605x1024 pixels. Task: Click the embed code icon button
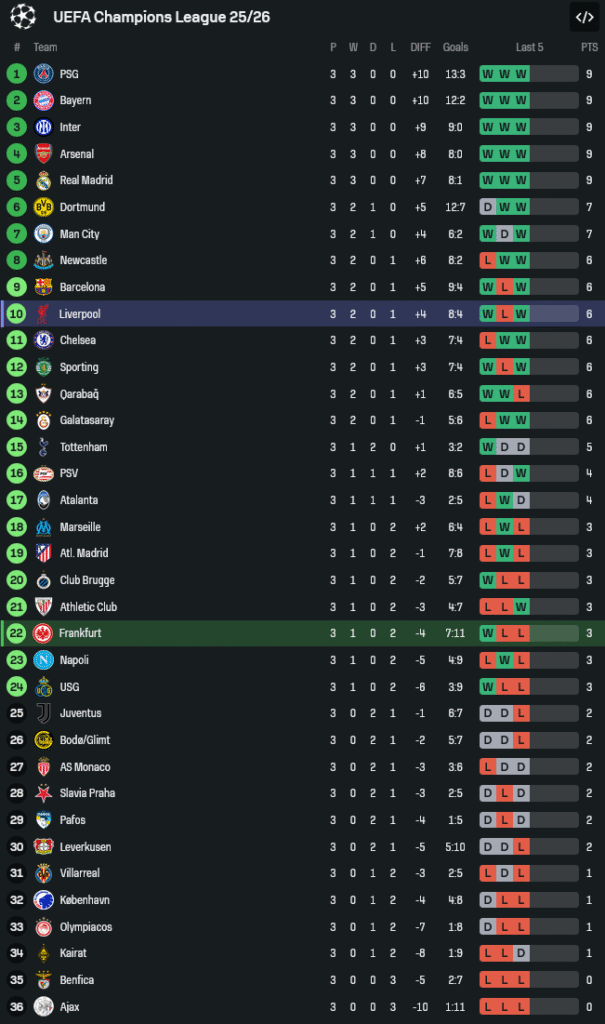click(584, 17)
